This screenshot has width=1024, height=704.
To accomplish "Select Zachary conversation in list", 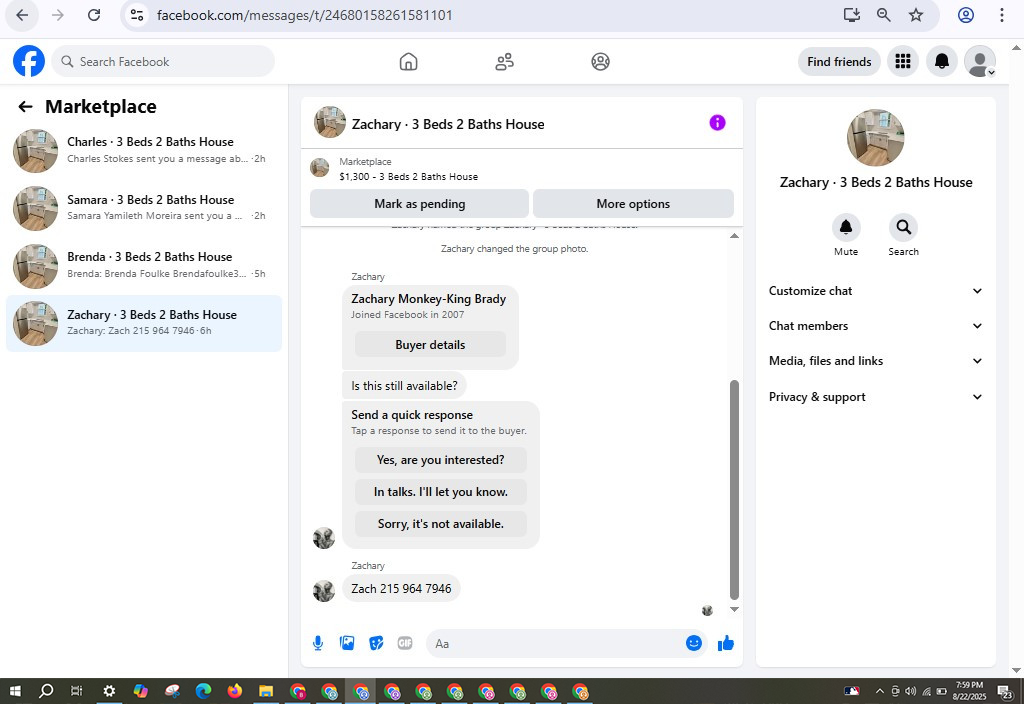I will 144,323.
